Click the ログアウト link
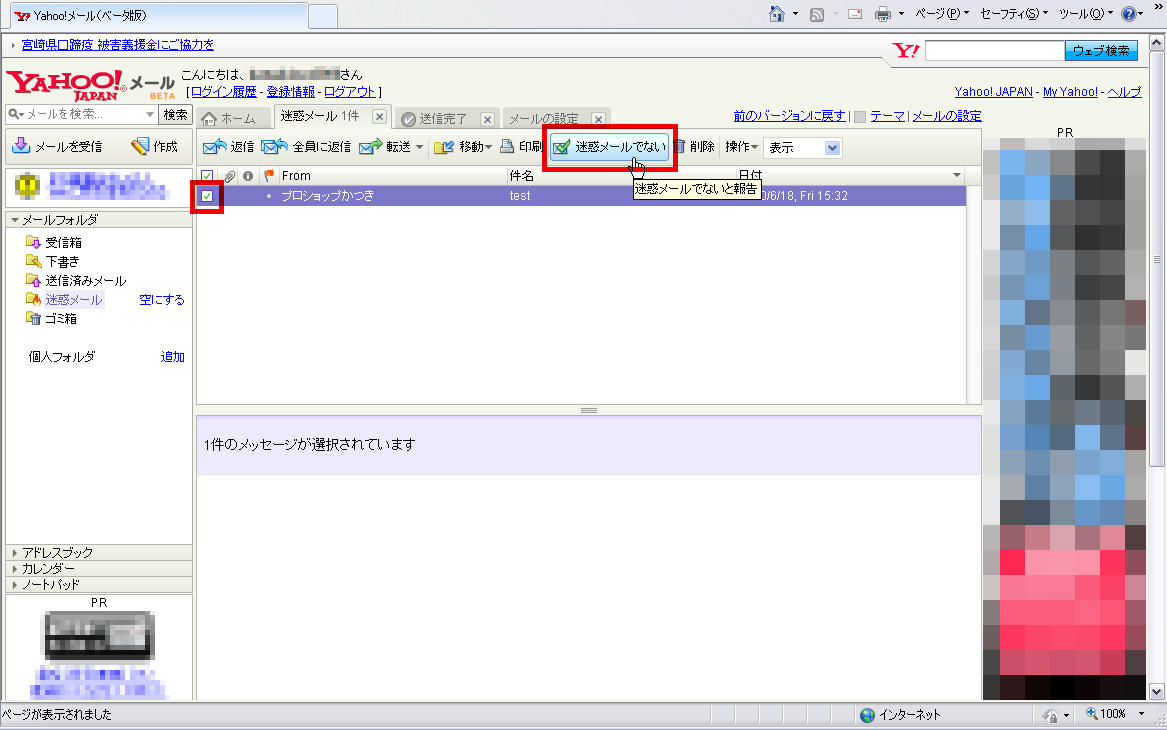 [x=350, y=92]
